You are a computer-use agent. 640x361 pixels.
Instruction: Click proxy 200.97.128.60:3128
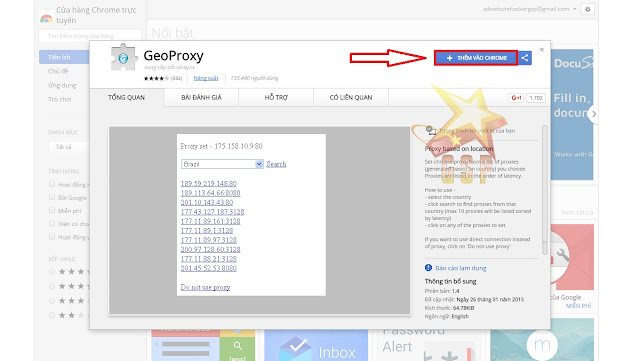(x=210, y=250)
